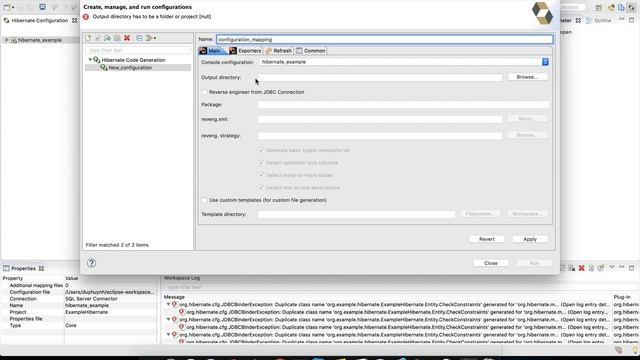Create a new launch configuration via toolbar icon
Viewport: 640px width, 360px height.
(88, 38)
